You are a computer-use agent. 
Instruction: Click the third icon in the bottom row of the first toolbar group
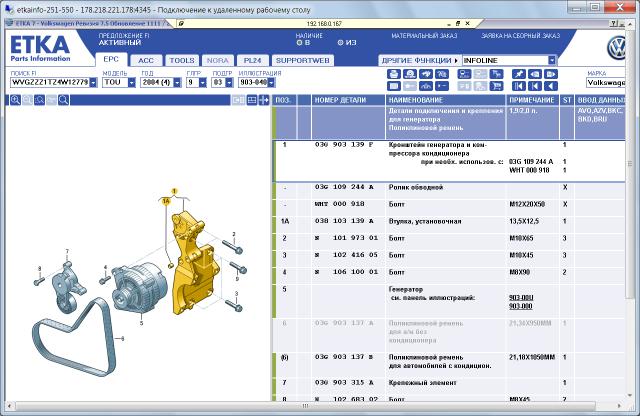pos(426,86)
